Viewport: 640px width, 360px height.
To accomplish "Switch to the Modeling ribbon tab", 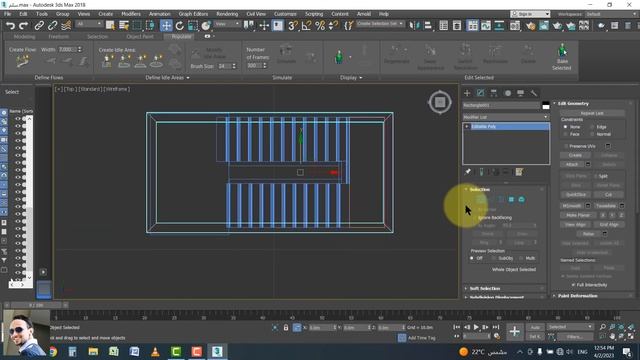I will point(24,36).
